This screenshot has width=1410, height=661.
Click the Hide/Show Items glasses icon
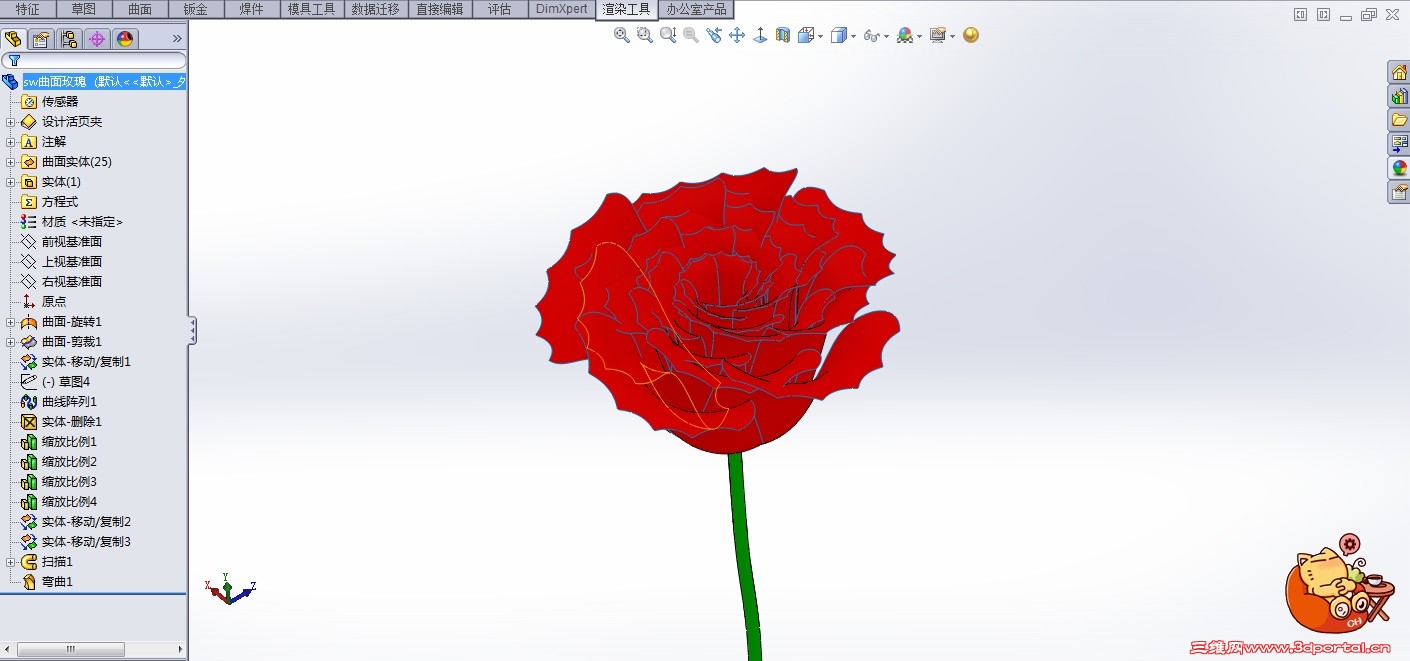pyautogui.click(x=871, y=36)
